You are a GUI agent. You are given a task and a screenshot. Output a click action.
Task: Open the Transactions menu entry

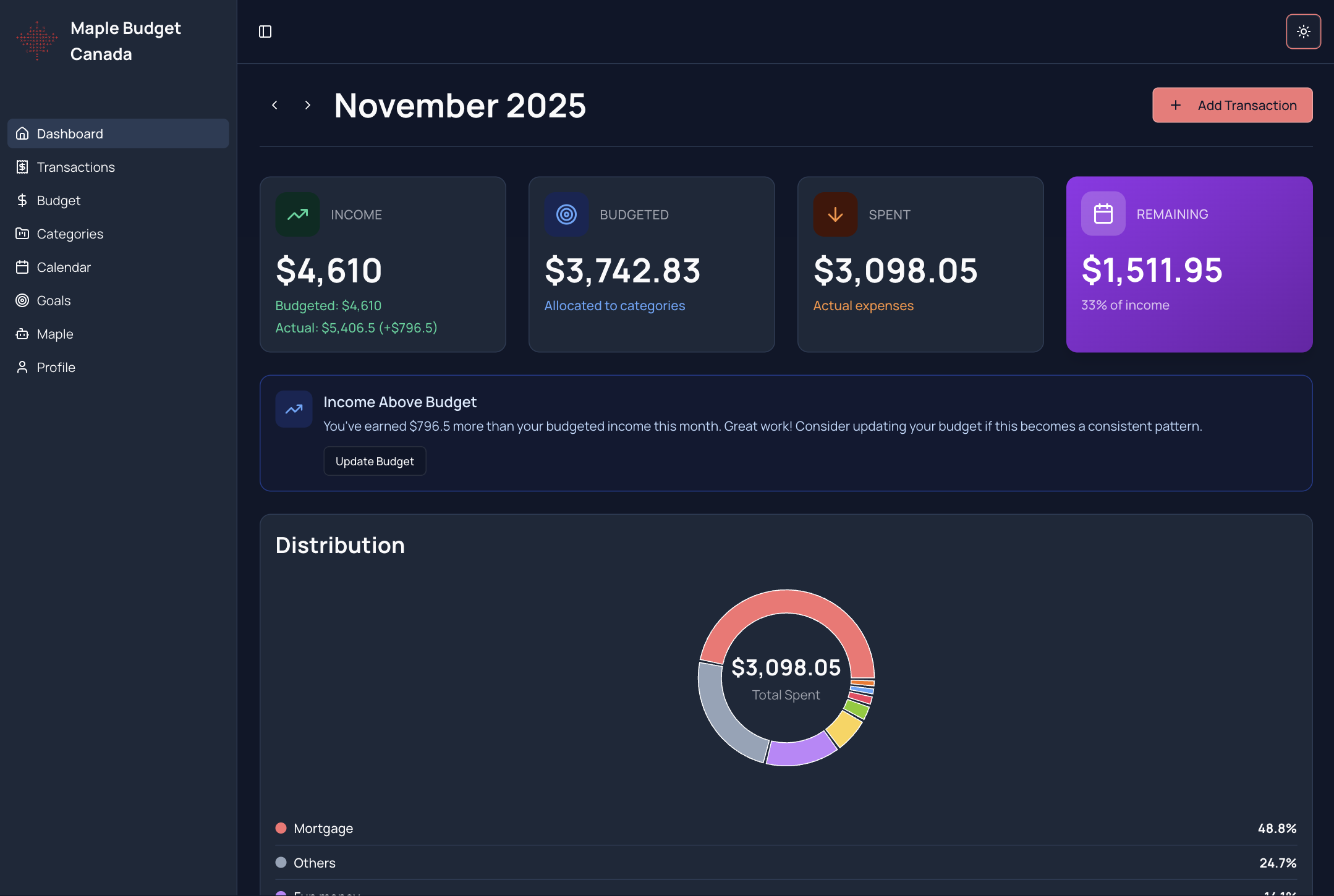coord(75,167)
